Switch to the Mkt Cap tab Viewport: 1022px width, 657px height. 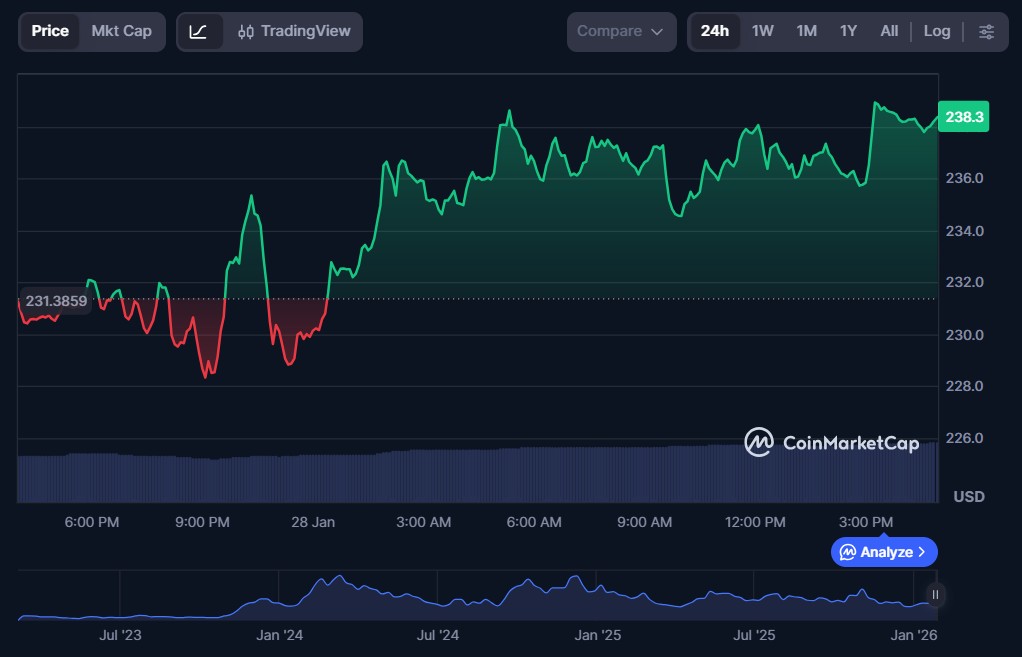pos(122,31)
